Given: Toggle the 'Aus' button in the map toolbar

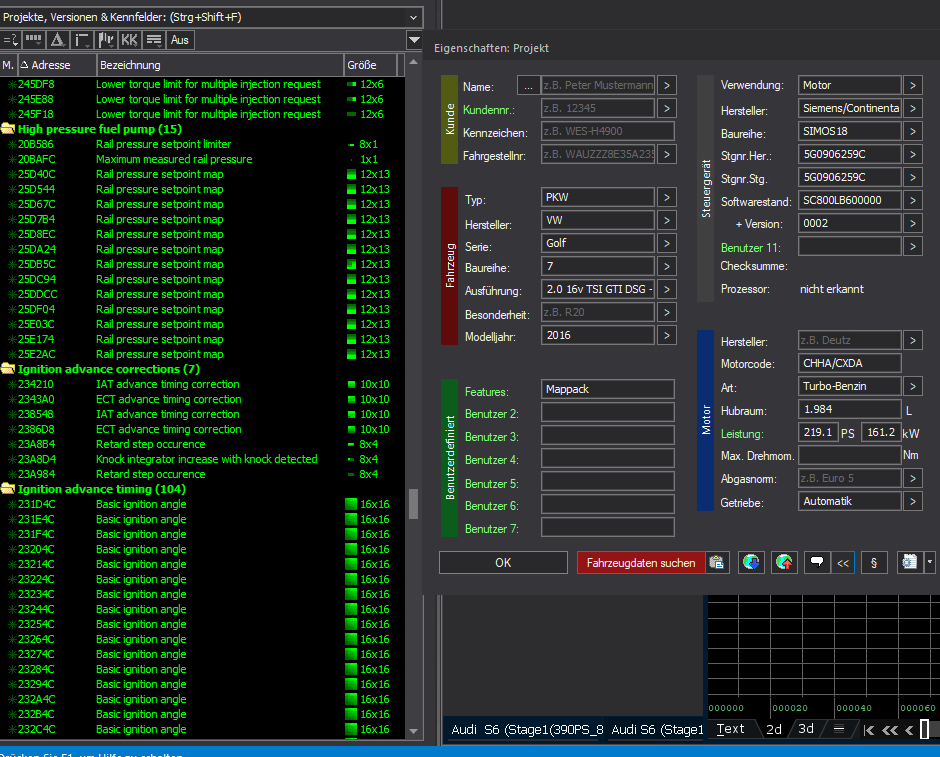Looking at the screenshot, I should tap(180, 40).
